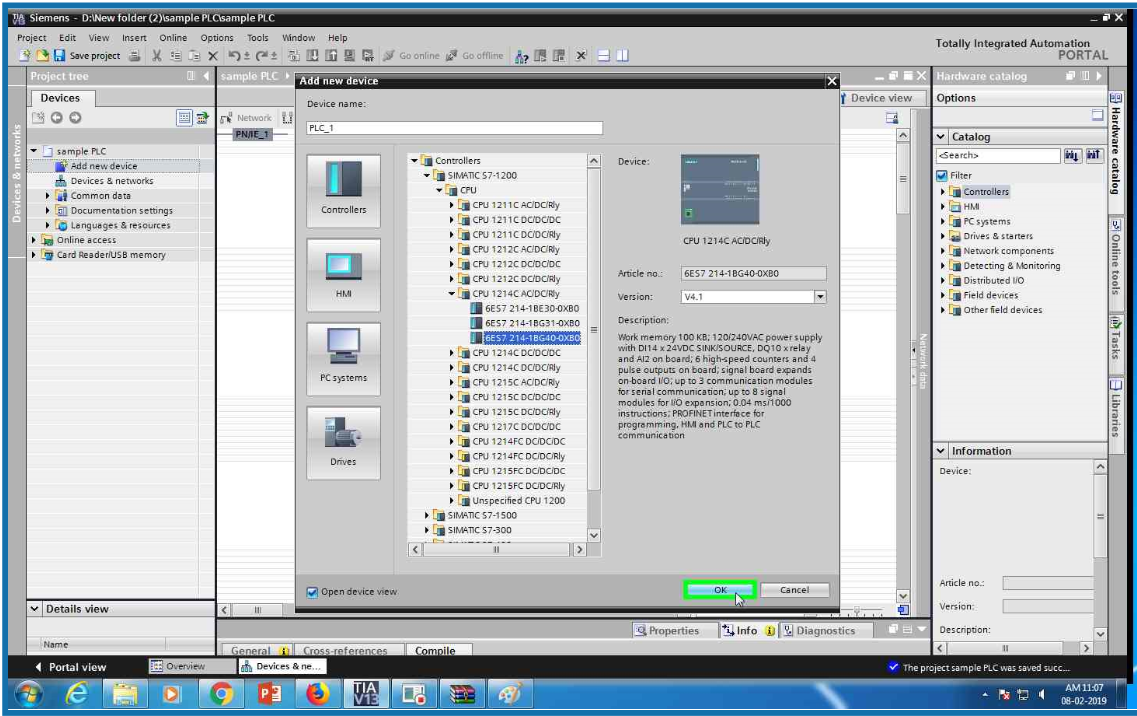Click the Device name input field
Viewport: 1137px width, 716px height.
point(454,128)
